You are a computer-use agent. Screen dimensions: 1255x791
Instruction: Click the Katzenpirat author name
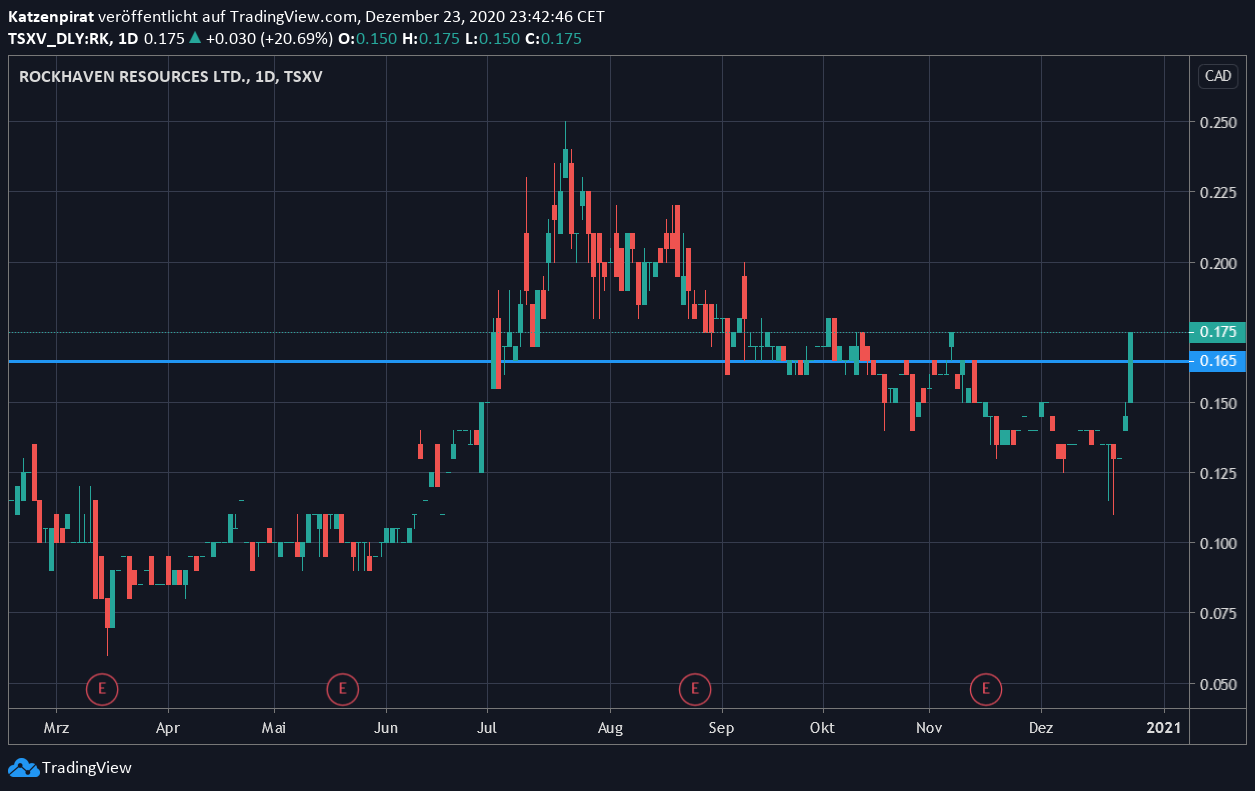point(51,17)
